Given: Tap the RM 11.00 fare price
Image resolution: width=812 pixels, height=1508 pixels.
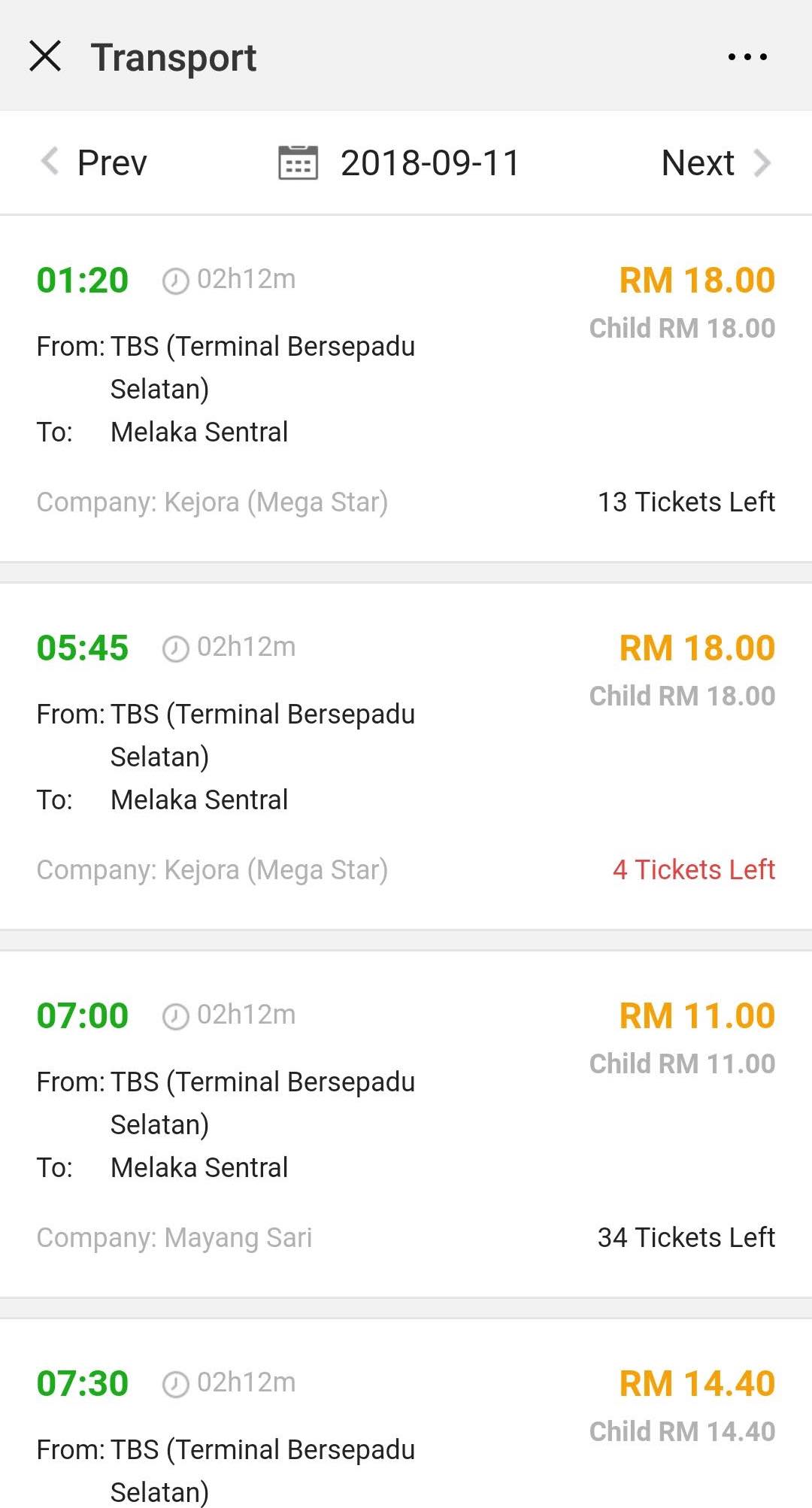Looking at the screenshot, I should pos(697,1015).
